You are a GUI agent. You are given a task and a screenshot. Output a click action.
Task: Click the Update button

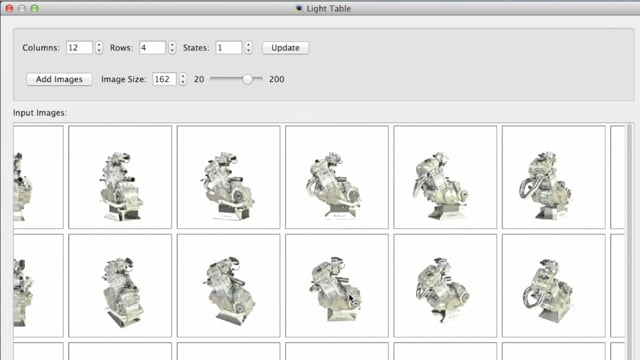click(x=285, y=48)
